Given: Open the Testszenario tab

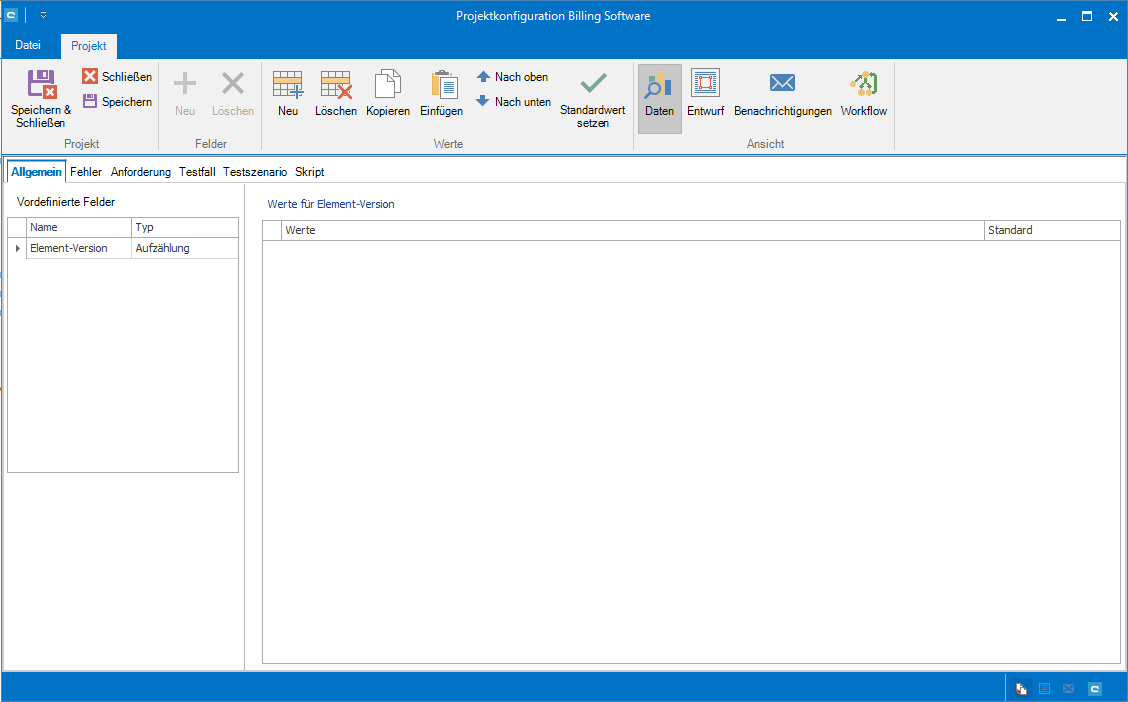Looking at the screenshot, I should coord(254,172).
